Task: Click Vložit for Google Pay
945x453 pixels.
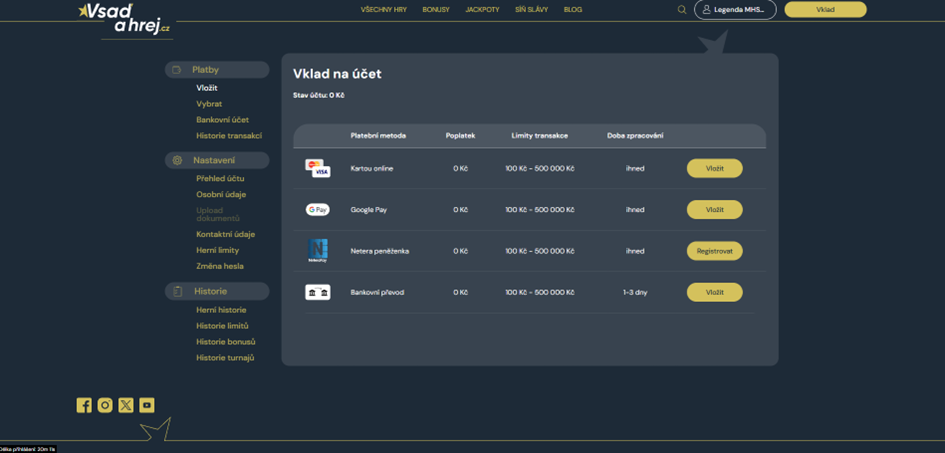Action: point(715,210)
